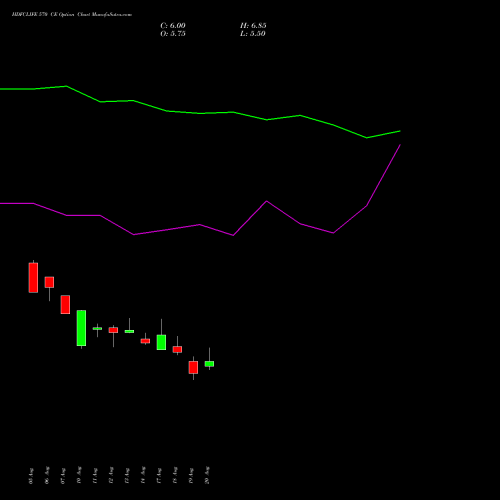Click the green upper indicator line
The height and width of the screenshot is (500, 500).
200,113
